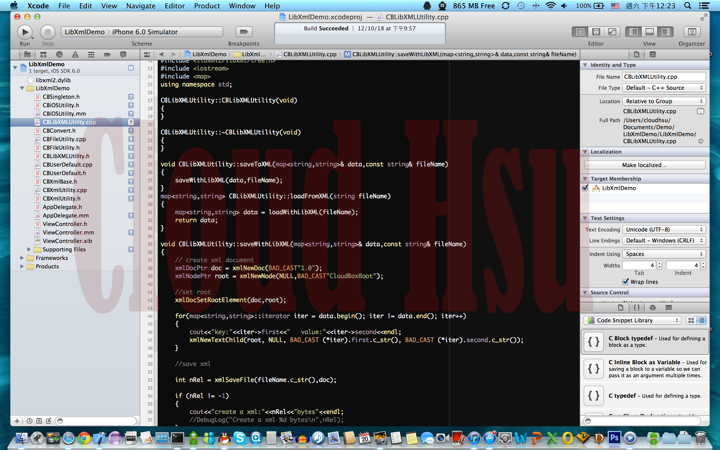Click add file plus button in navigator
The width and height of the screenshot is (720, 450).
pyautogui.click(x=17, y=421)
